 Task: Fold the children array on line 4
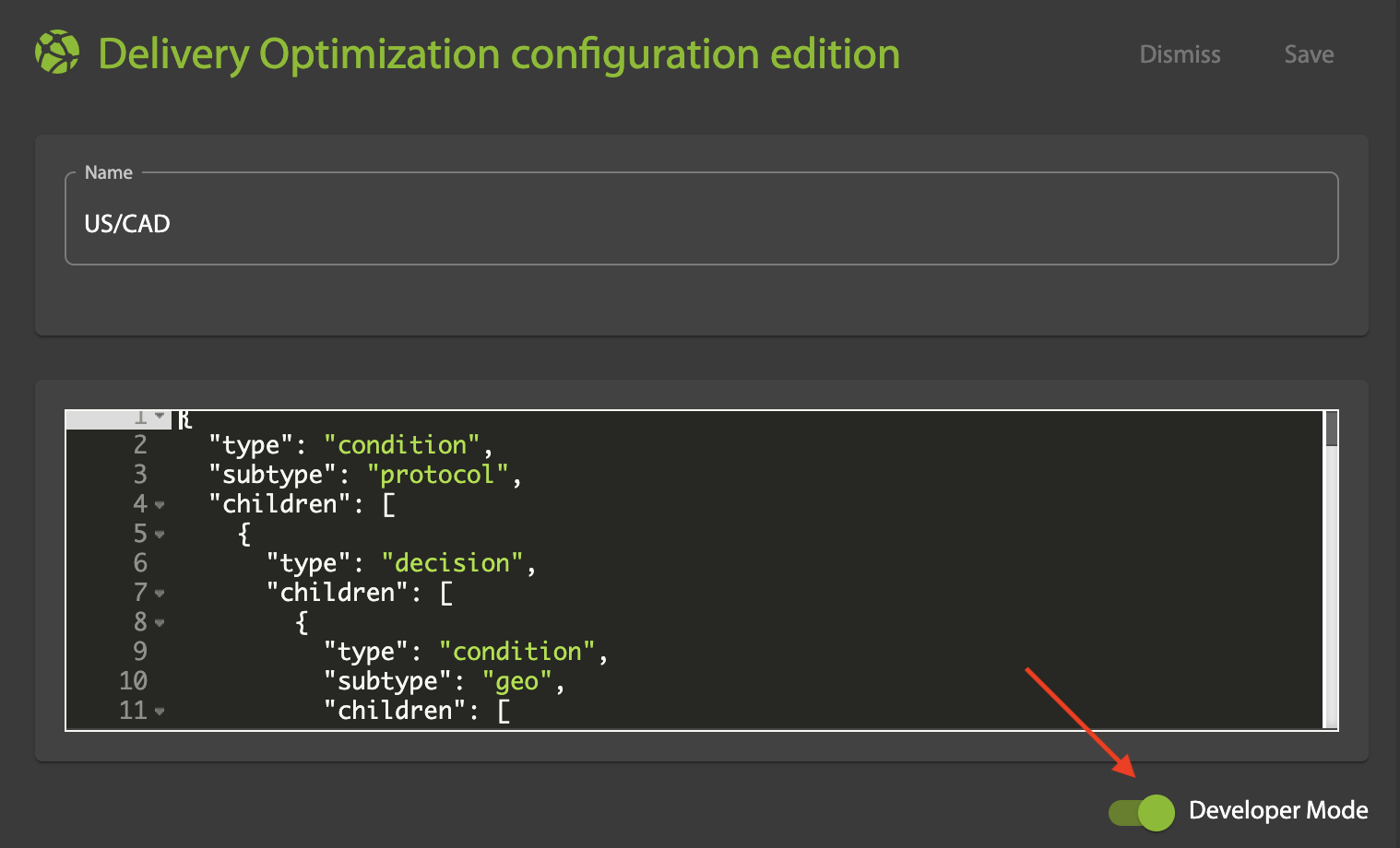tap(160, 505)
